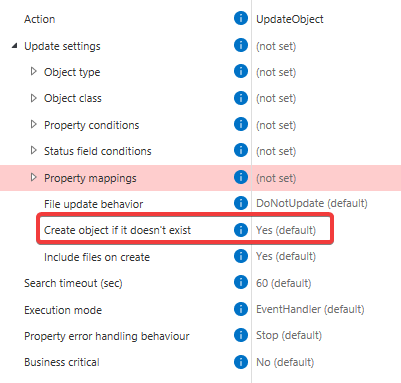This screenshot has width=401, height=383.
Task: Show info for Update settings
Action: (x=241, y=45)
